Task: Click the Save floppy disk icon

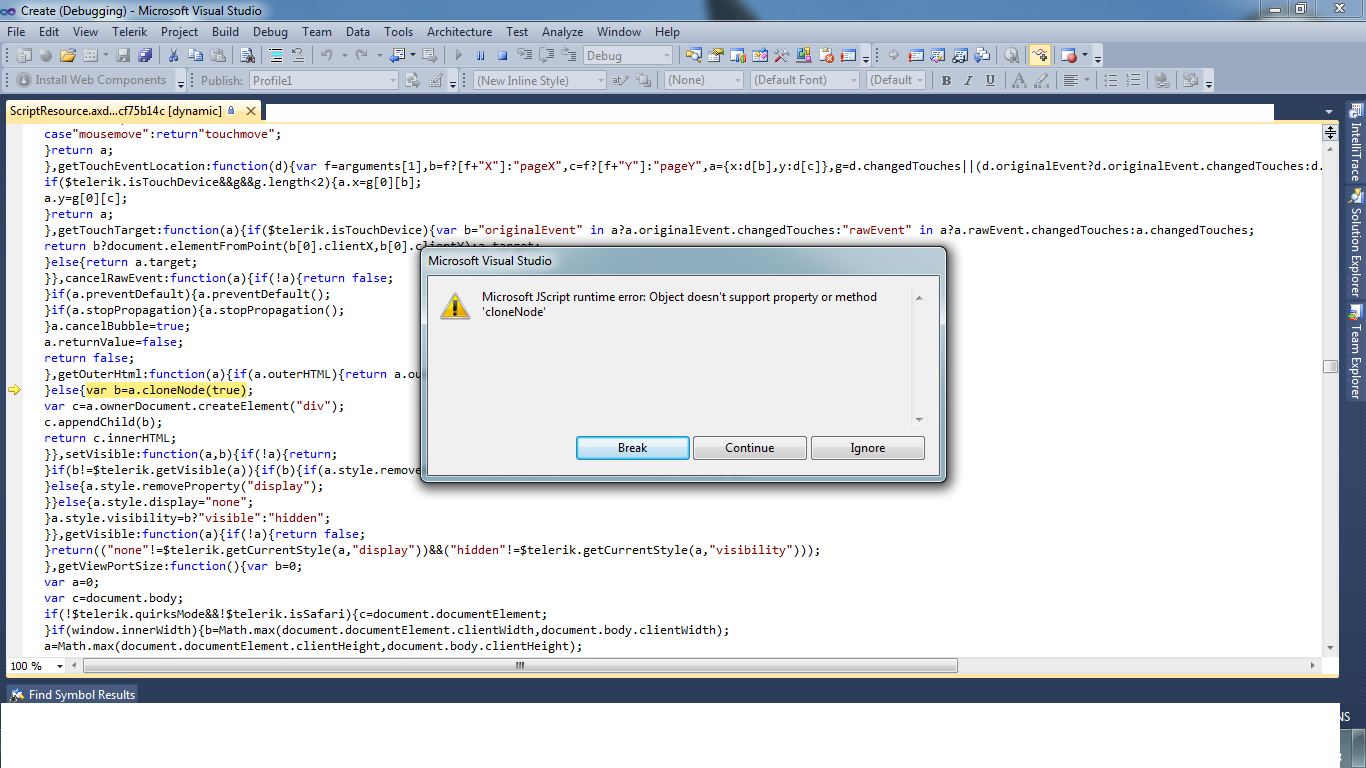Action: (x=124, y=56)
